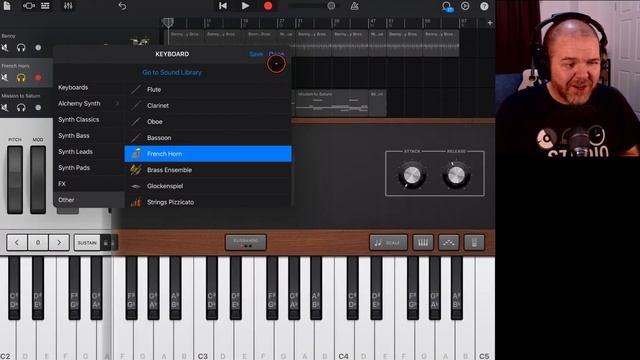This screenshot has height=360, width=640.
Task: Toggle the metronome
Action: [x=354, y=6]
